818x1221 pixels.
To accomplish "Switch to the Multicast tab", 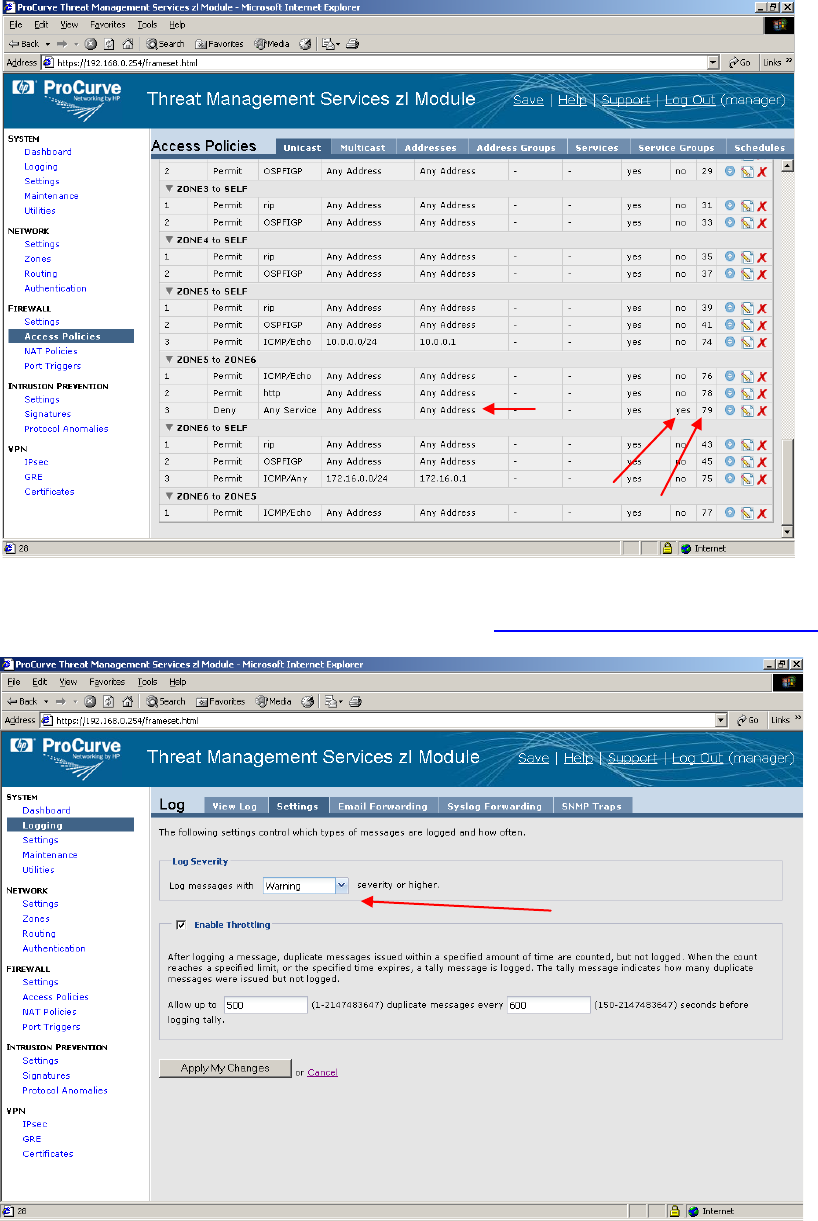I will 363,148.
